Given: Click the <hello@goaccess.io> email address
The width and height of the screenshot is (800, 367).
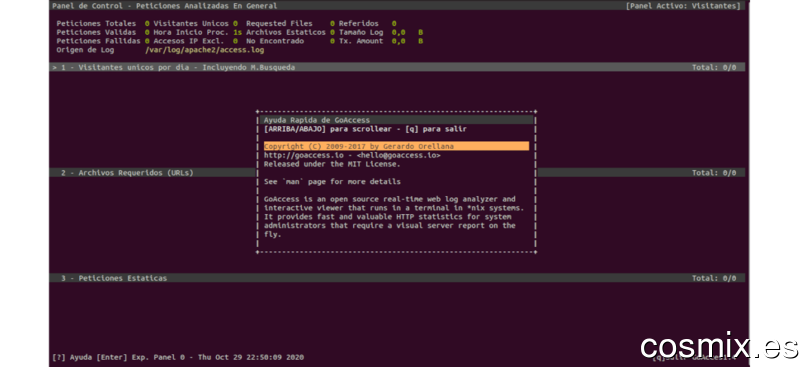Looking at the screenshot, I should pos(398,155).
